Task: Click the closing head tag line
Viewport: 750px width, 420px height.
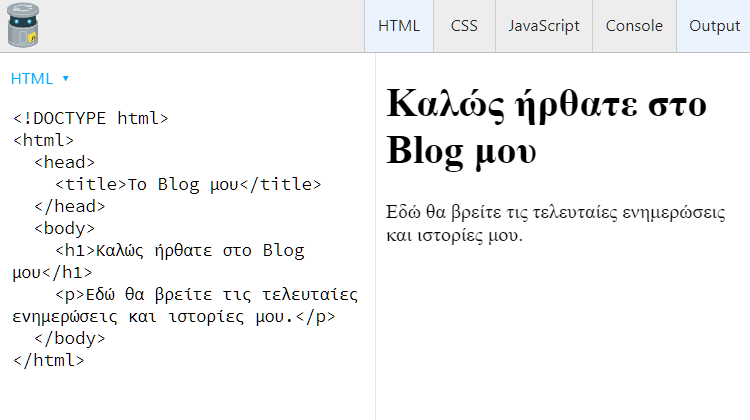Action: click(x=69, y=206)
